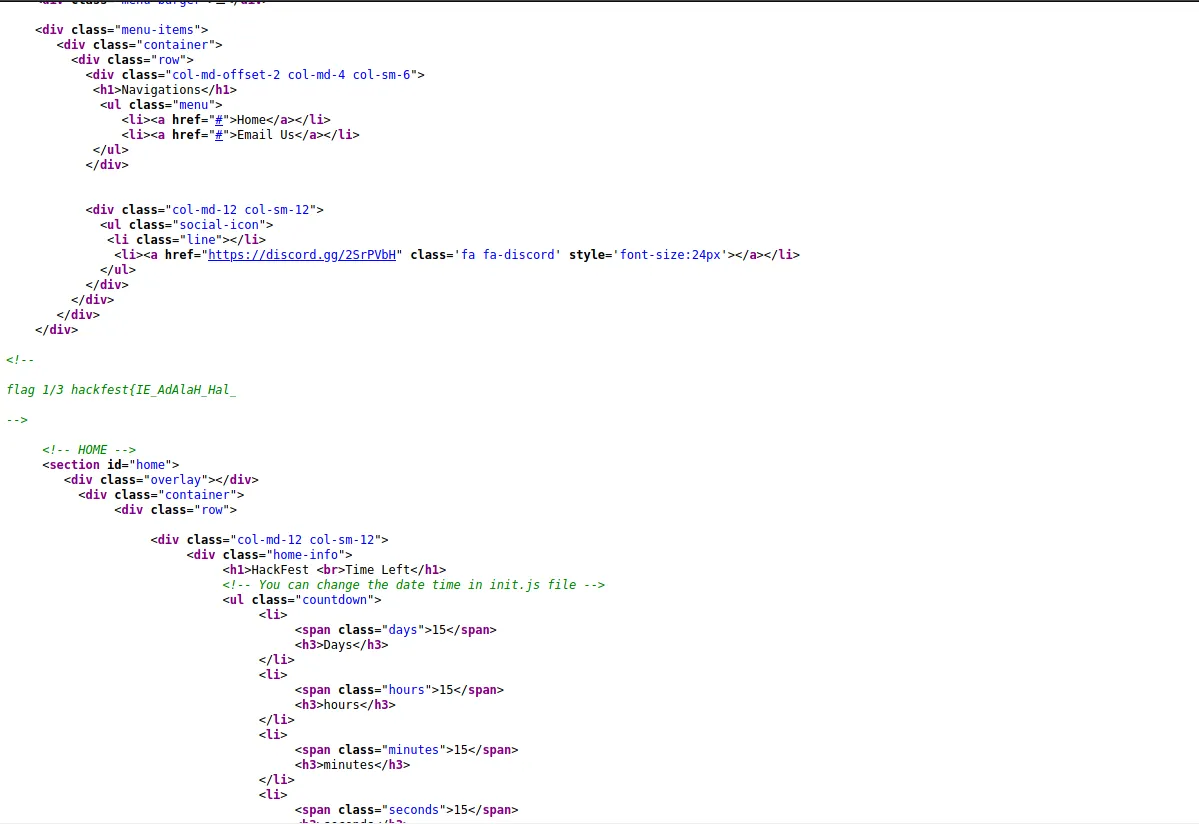Image resolution: width=1199 pixels, height=824 pixels.
Task: Select the menu-items class name
Action: pyautogui.click(x=156, y=30)
